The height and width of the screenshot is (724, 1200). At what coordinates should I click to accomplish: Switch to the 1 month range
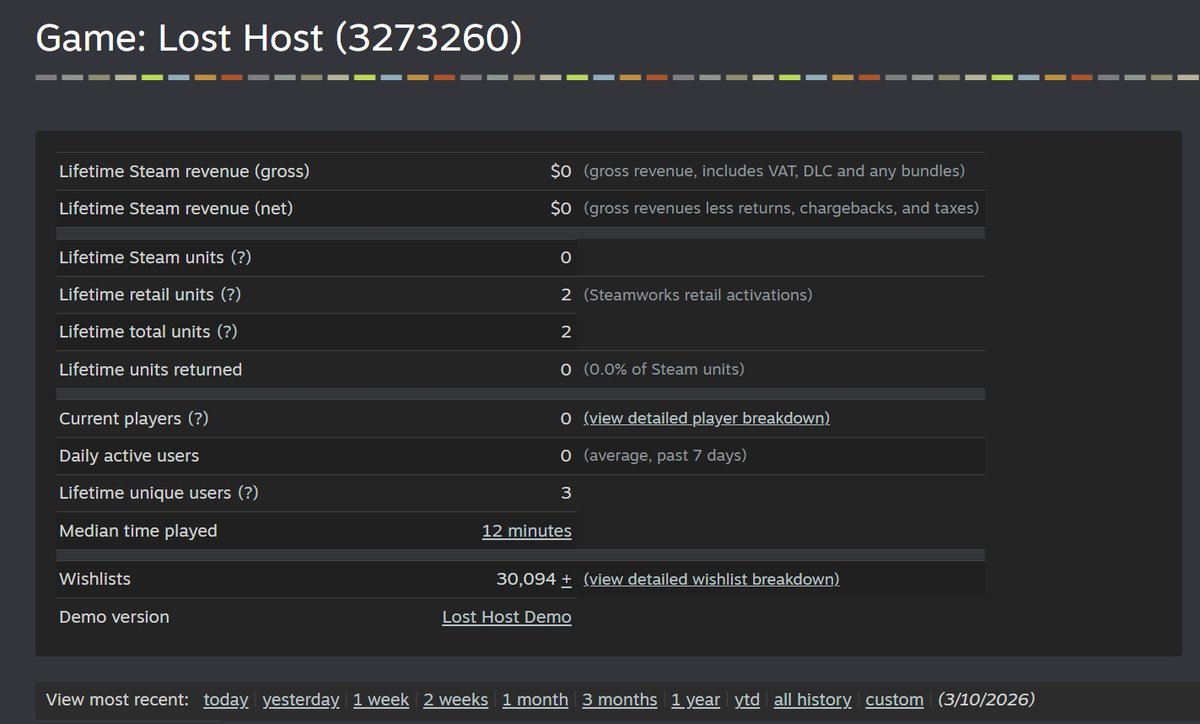coord(535,700)
